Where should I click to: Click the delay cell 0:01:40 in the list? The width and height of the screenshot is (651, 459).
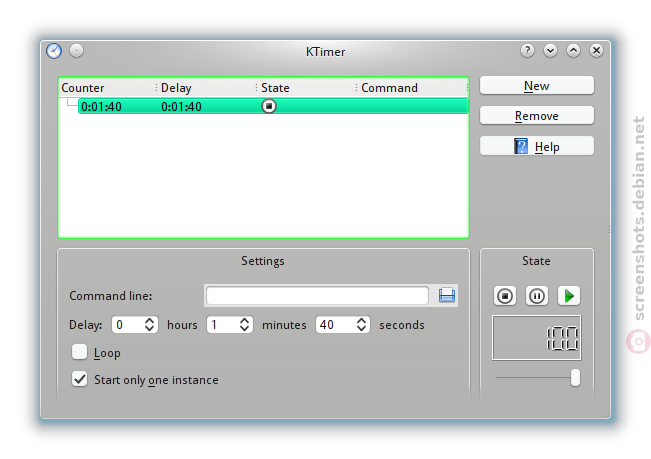pyautogui.click(x=181, y=107)
